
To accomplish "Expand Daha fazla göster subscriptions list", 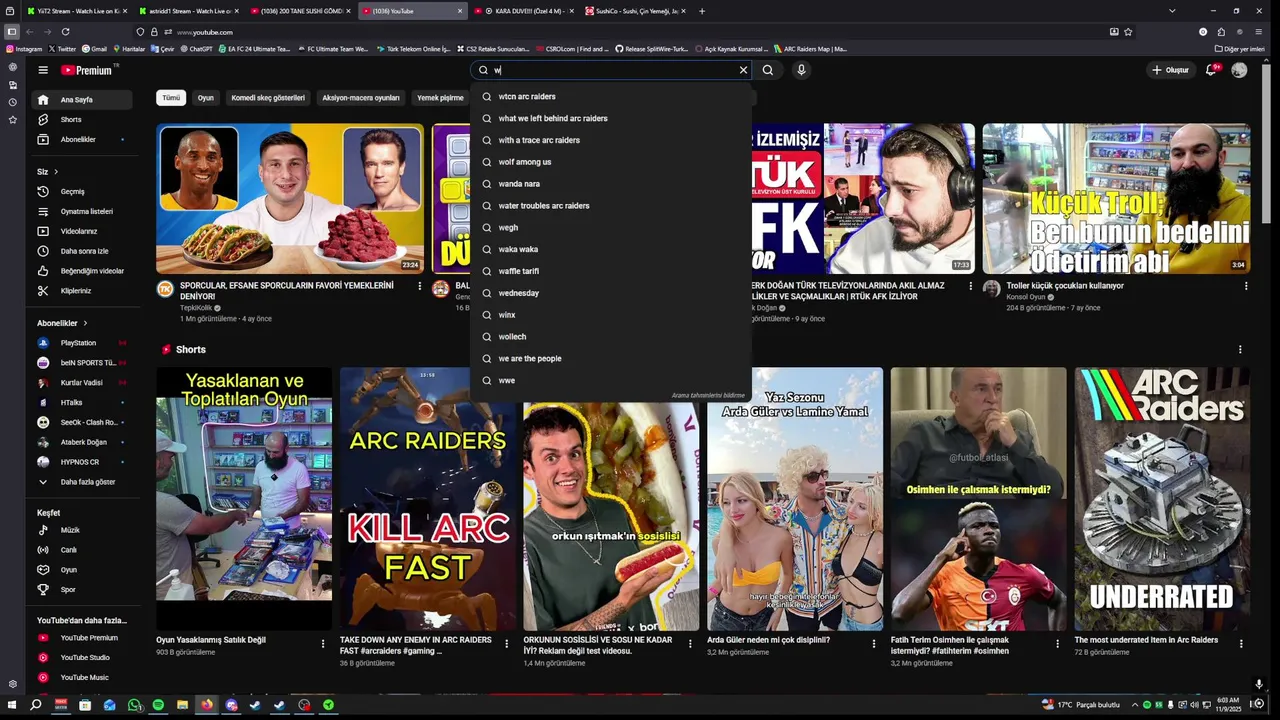I will coord(83,482).
